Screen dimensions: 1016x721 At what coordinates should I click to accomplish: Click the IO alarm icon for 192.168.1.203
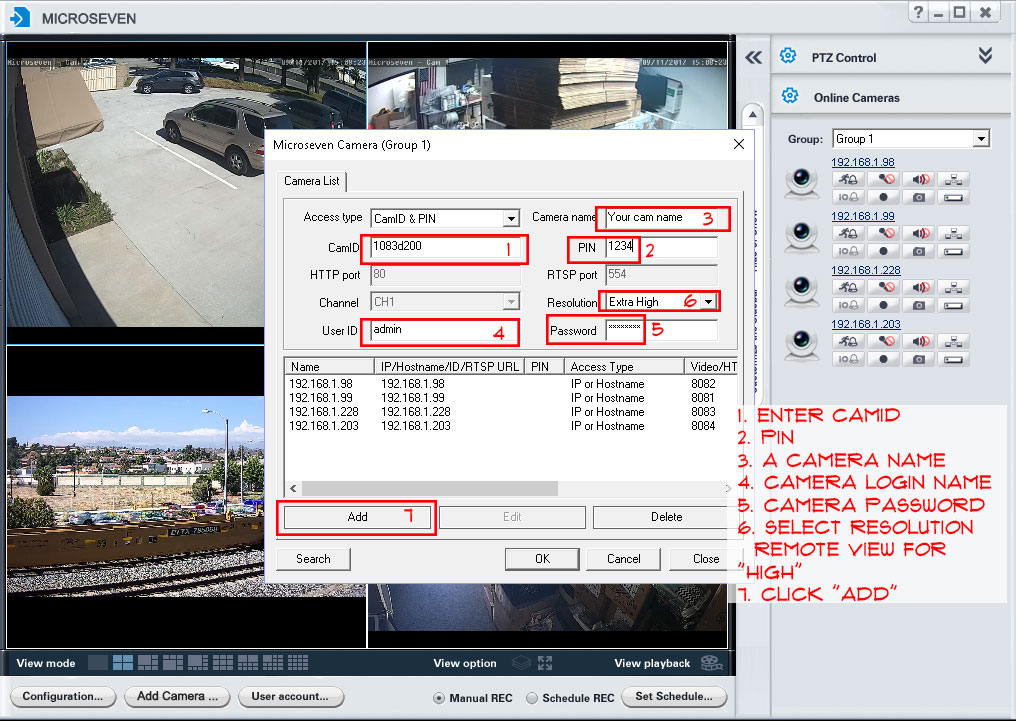848,359
